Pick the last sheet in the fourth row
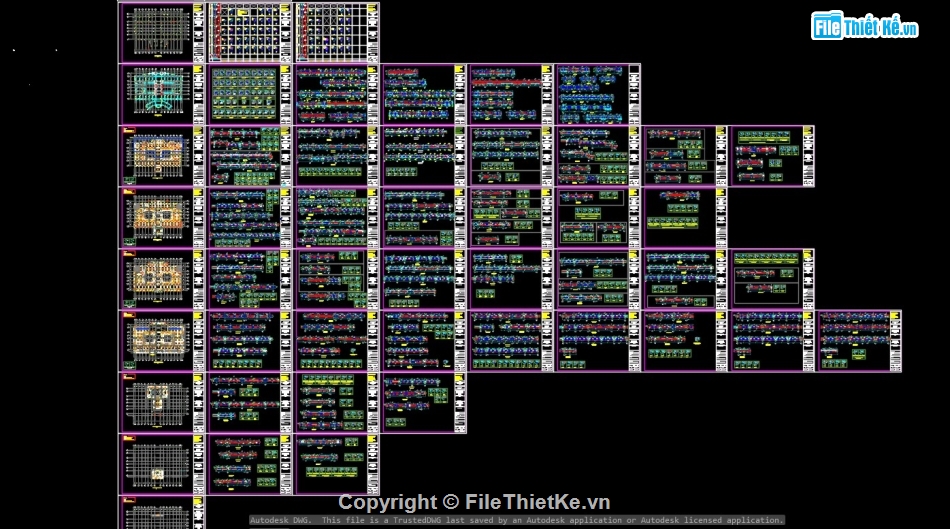Screen dimensions: 950x529 point(684,218)
